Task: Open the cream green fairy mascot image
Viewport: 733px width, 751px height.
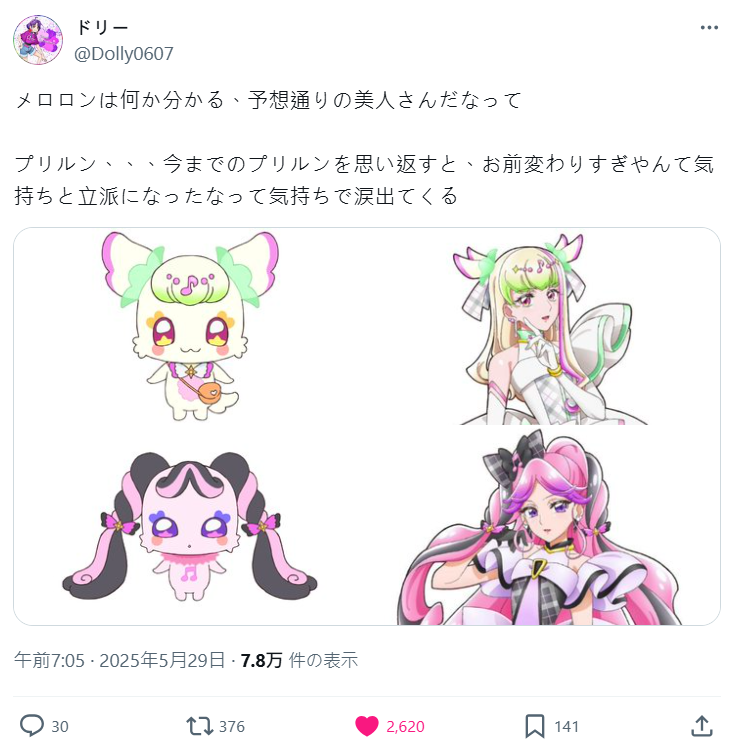Action: tap(190, 327)
